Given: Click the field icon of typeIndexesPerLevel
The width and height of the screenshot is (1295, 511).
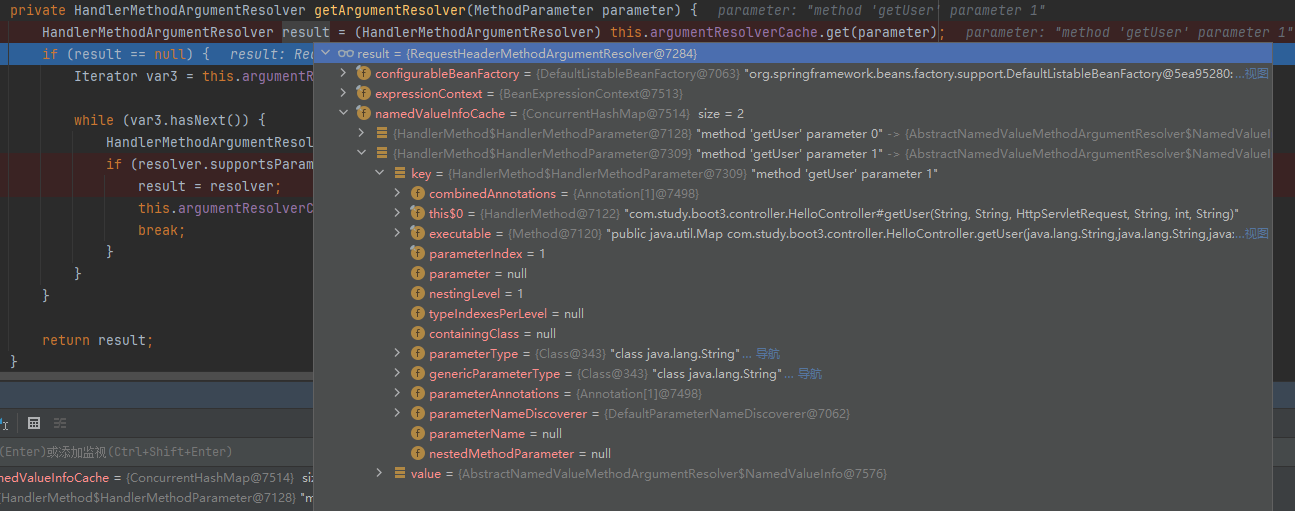Looking at the screenshot, I should [418, 313].
